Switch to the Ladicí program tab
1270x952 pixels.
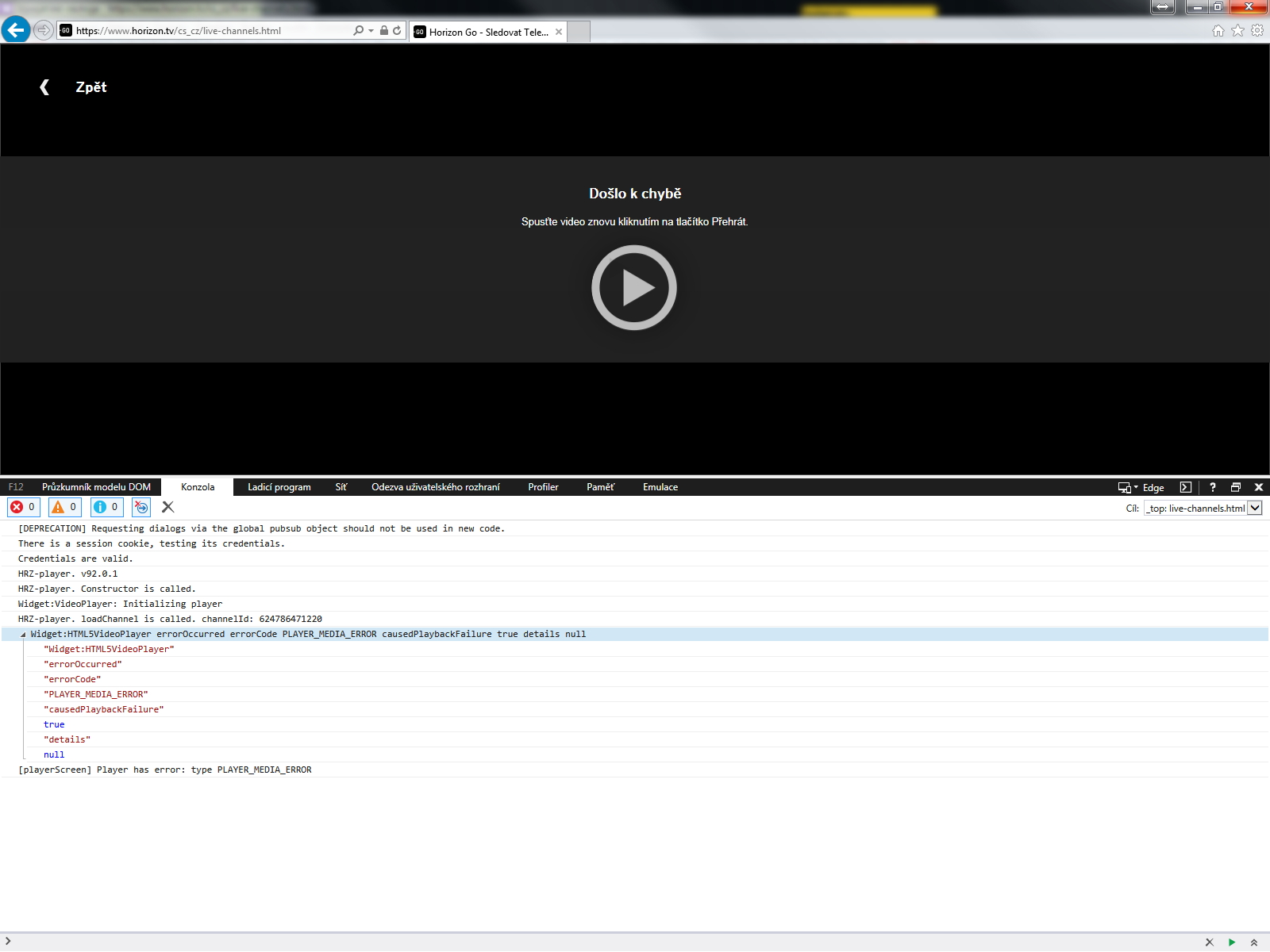pyautogui.click(x=279, y=487)
